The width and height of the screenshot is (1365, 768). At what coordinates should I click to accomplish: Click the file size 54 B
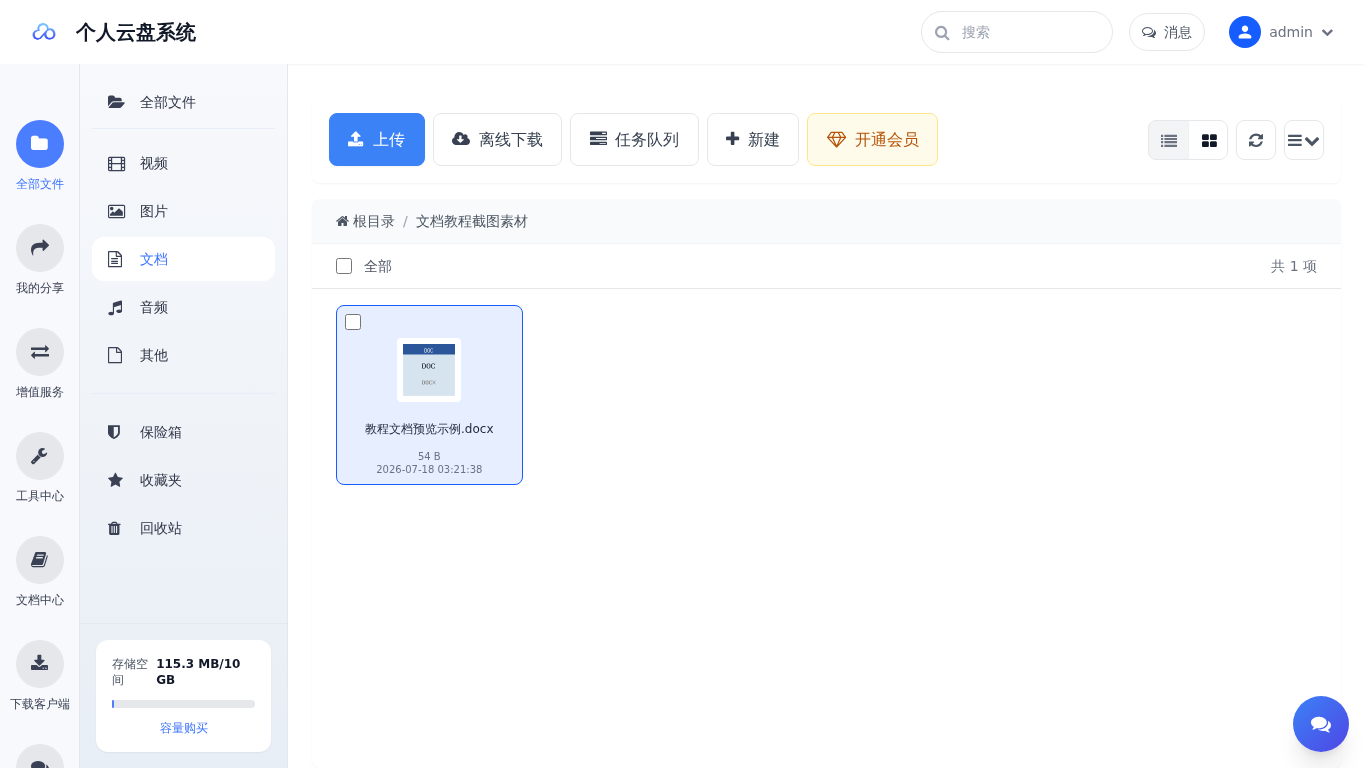[429, 457]
